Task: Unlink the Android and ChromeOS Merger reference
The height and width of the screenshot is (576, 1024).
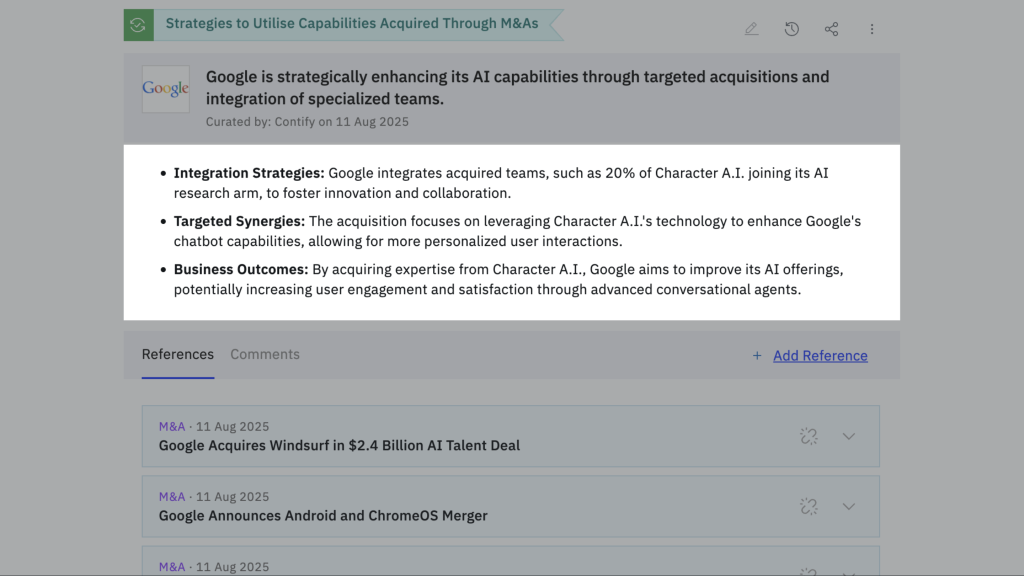Action: (x=809, y=506)
